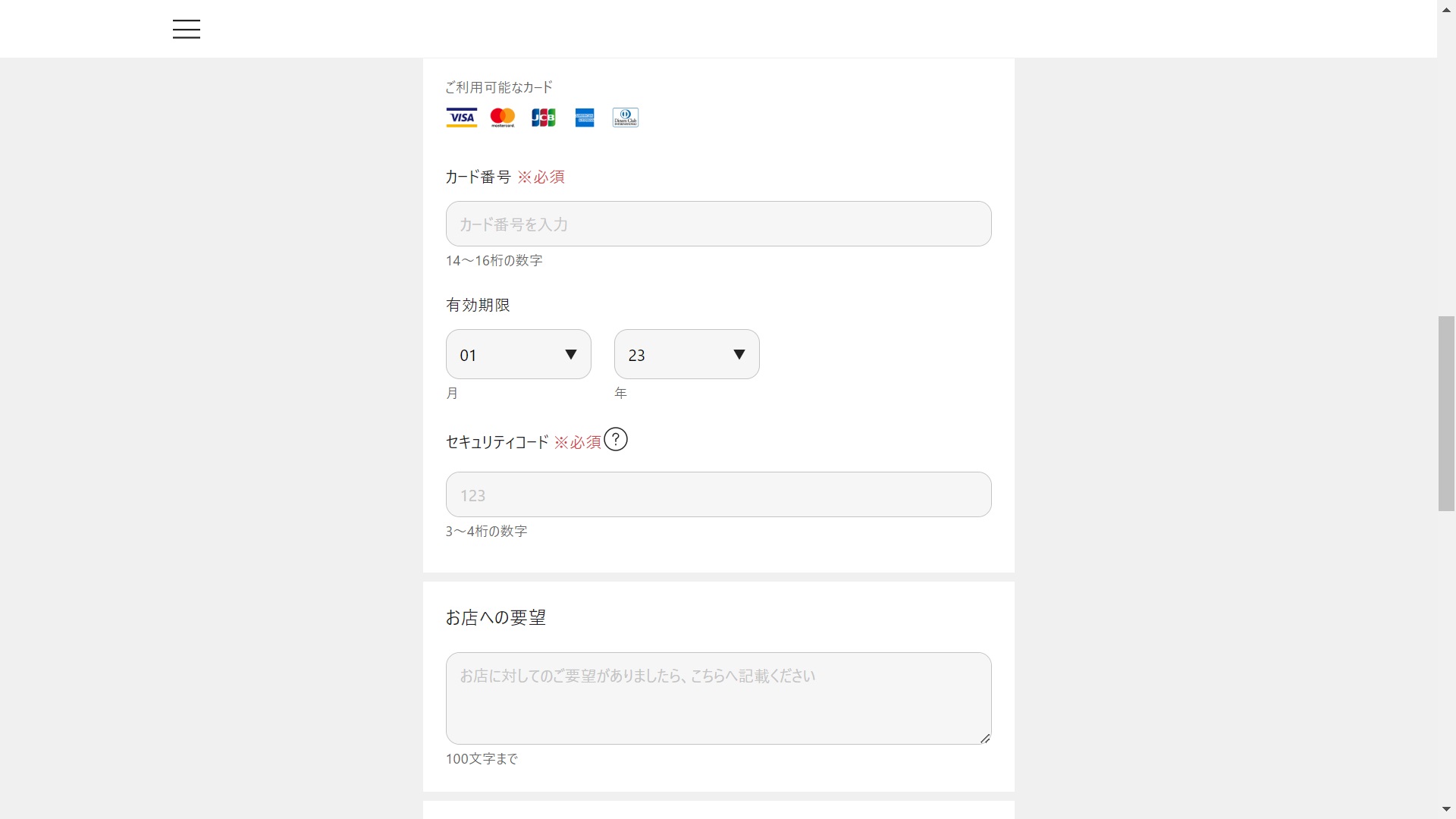Click the セキュリティコード label
Screen dimensions: 1456x819
497,442
